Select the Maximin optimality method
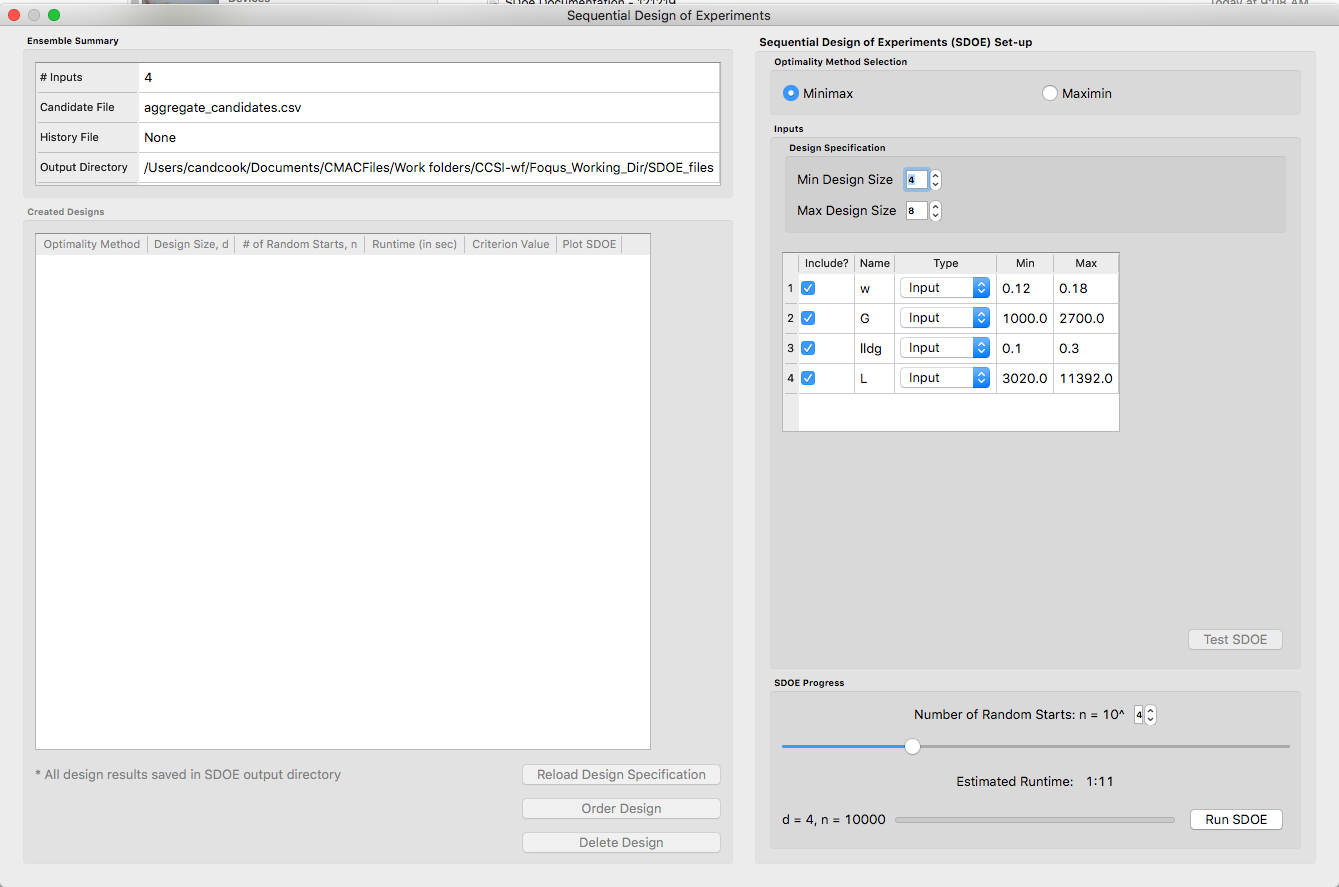1339x887 pixels. [x=1050, y=92]
